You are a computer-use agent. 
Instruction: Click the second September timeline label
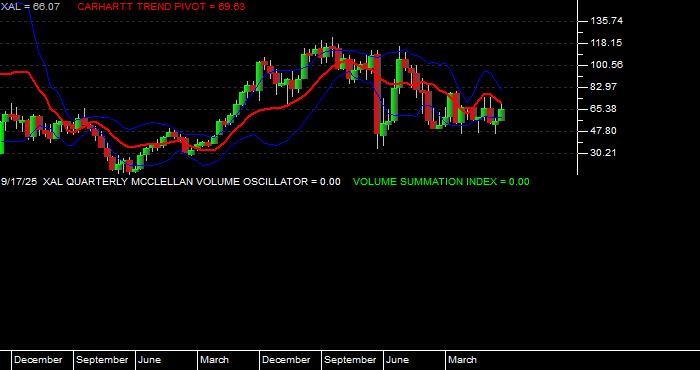point(350,360)
